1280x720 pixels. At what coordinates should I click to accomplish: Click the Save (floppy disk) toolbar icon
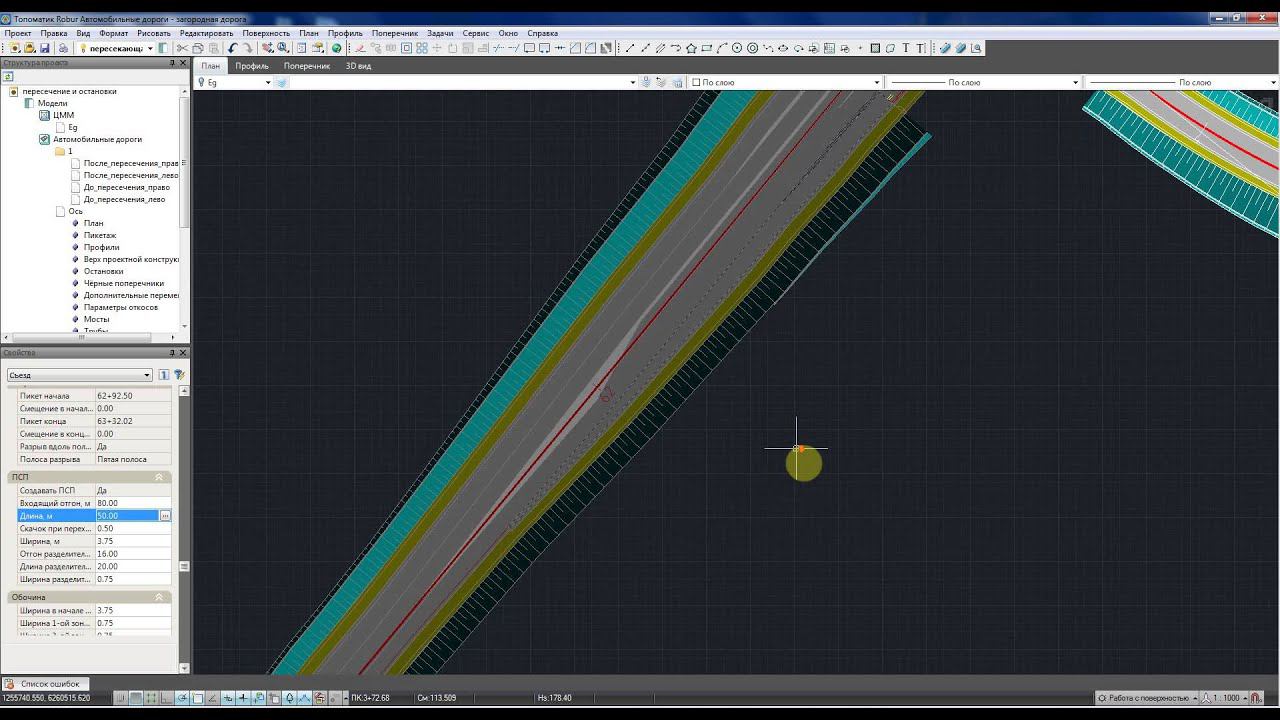(x=45, y=48)
